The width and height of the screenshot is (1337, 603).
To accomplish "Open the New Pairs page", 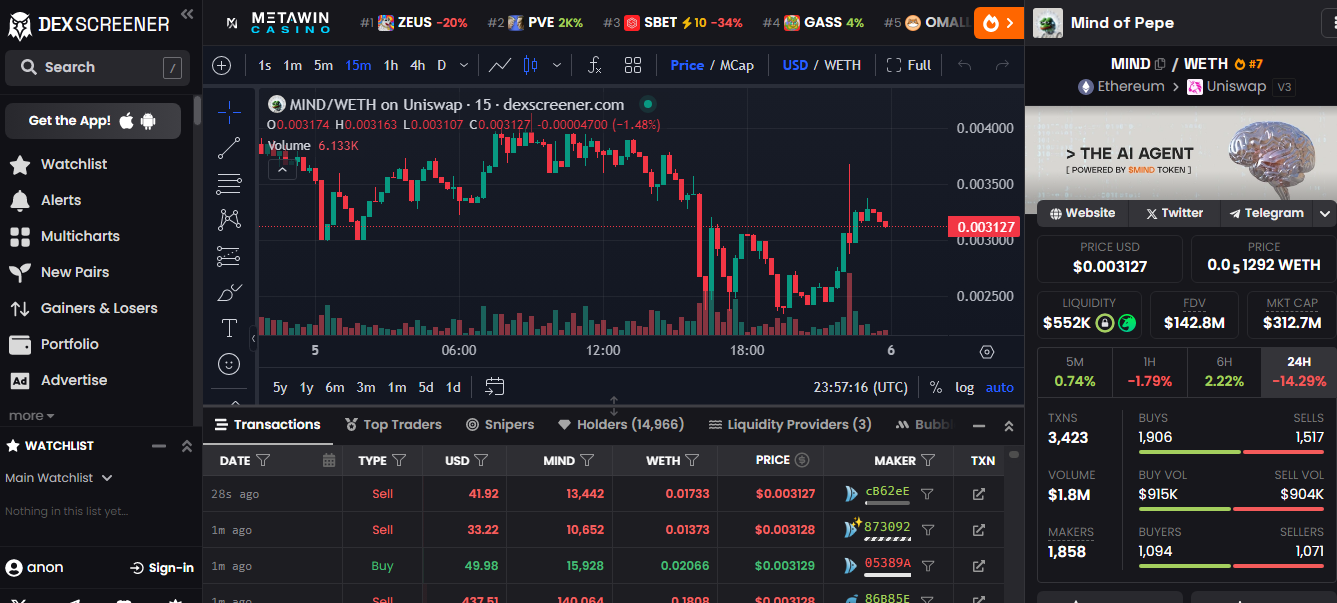I will pyautogui.click(x=75, y=272).
